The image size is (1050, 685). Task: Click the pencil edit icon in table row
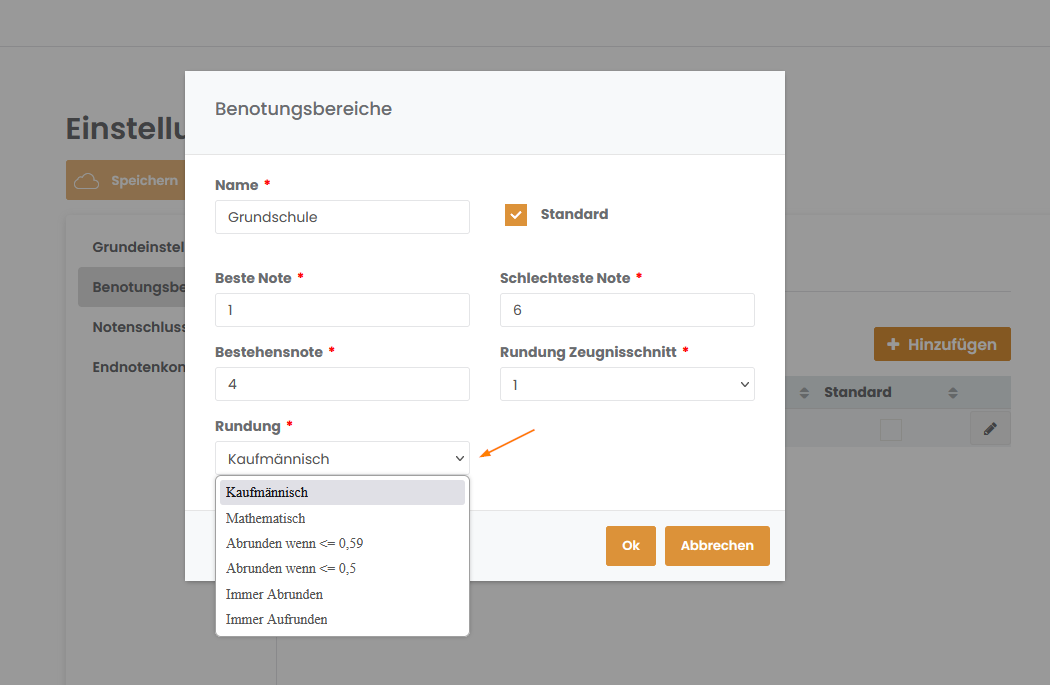click(x=990, y=429)
